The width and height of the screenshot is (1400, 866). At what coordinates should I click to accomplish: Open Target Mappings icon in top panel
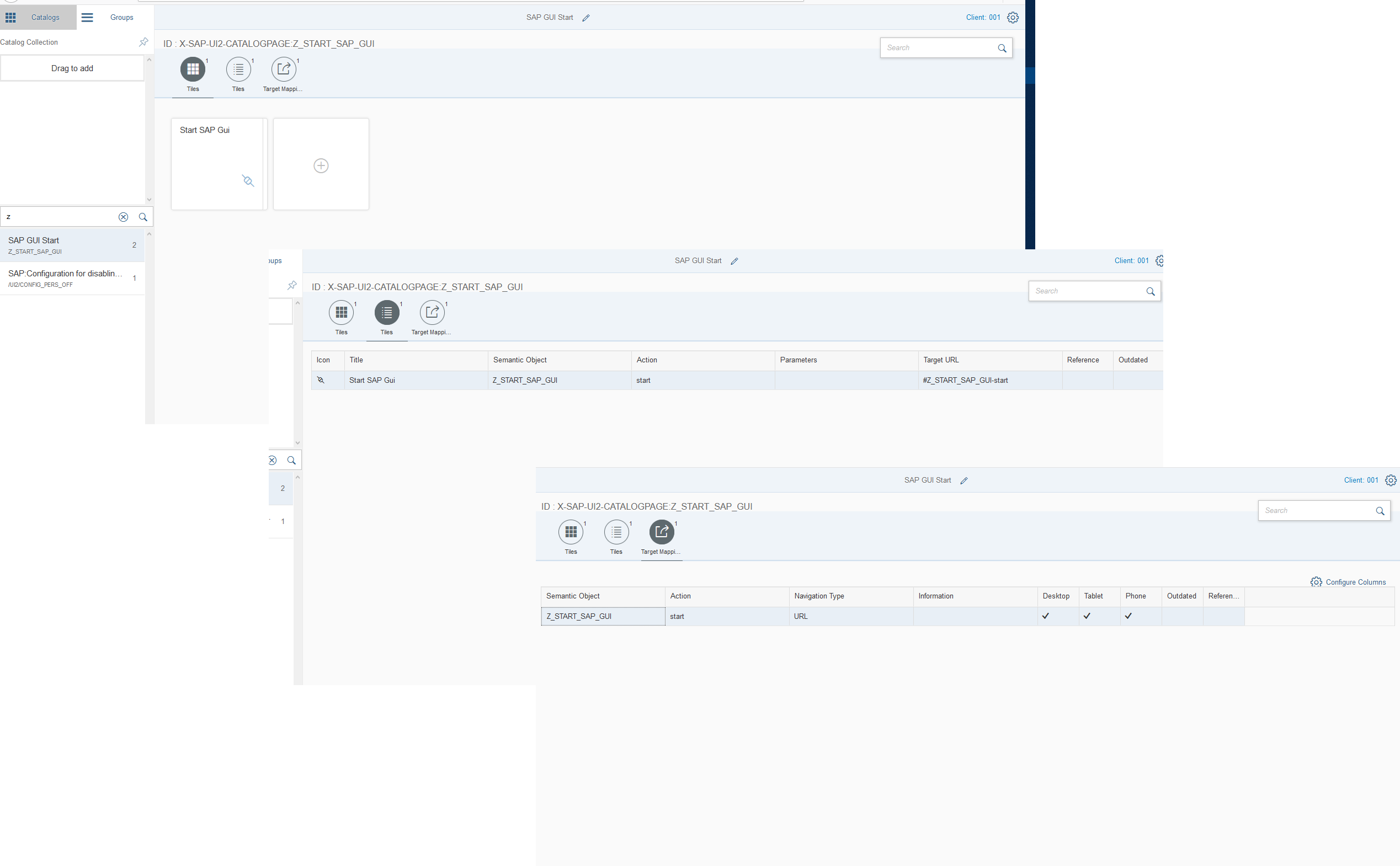284,70
